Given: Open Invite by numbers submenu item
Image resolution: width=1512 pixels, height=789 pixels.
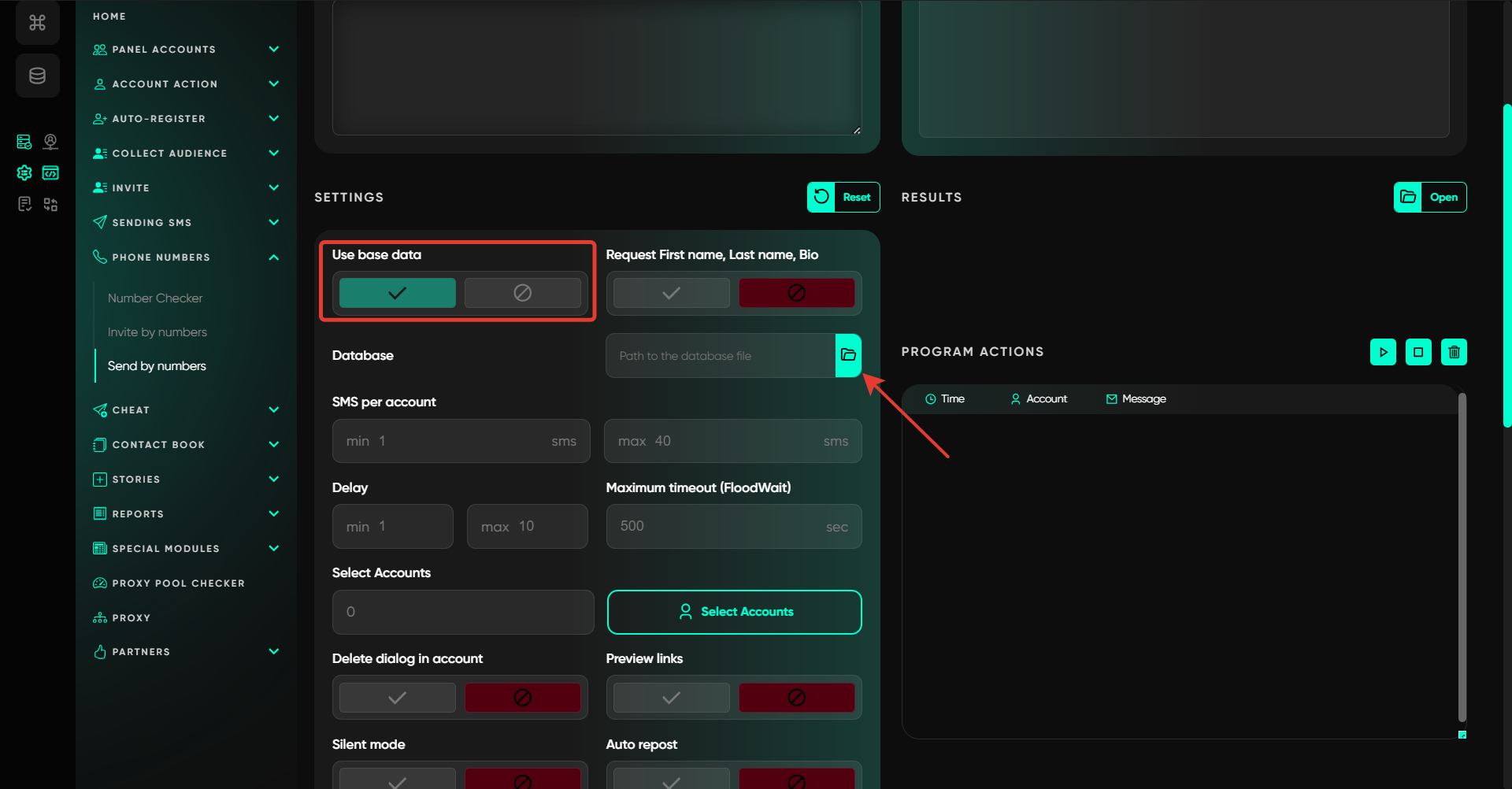Looking at the screenshot, I should 157,332.
